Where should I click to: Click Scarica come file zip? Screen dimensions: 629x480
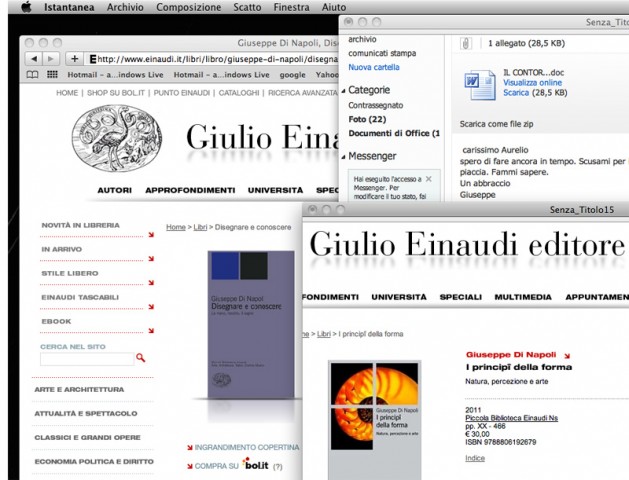(496, 124)
